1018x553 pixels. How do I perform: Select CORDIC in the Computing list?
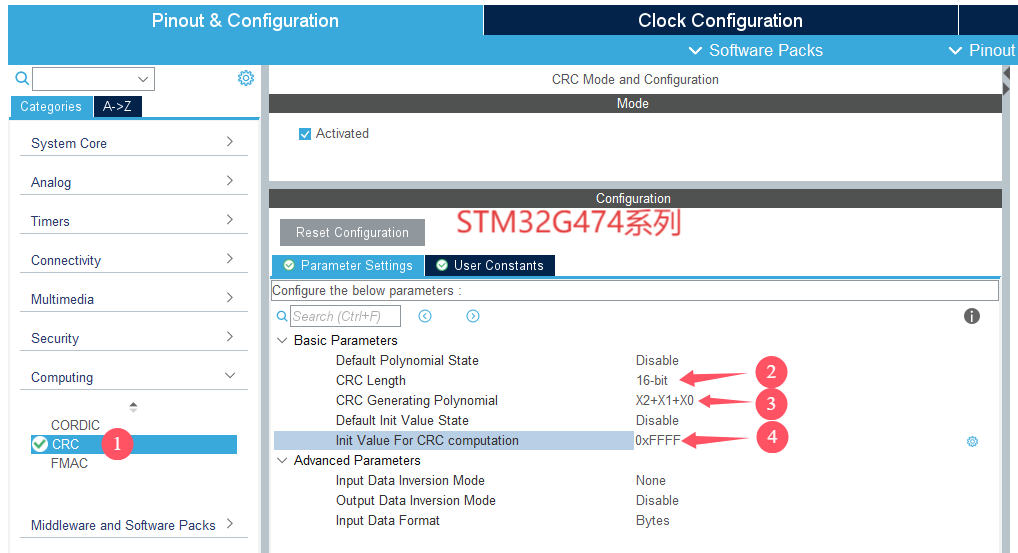coord(76,425)
